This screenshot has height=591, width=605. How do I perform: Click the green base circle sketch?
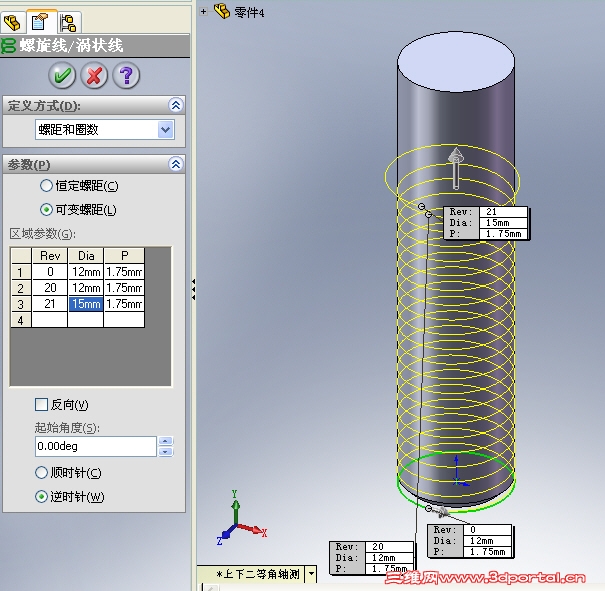pyautogui.click(x=456, y=482)
